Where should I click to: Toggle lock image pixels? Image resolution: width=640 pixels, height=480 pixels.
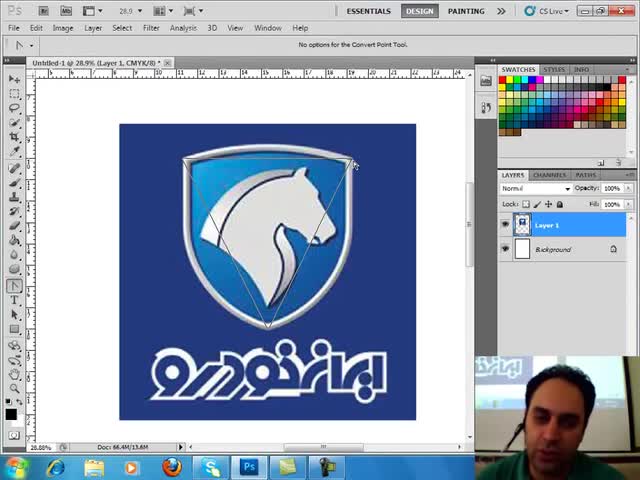tap(537, 204)
